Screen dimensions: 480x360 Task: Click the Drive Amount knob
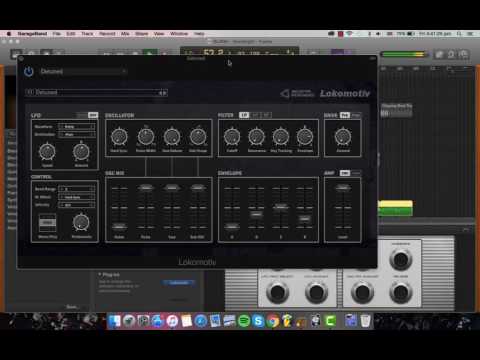point(343,137)
